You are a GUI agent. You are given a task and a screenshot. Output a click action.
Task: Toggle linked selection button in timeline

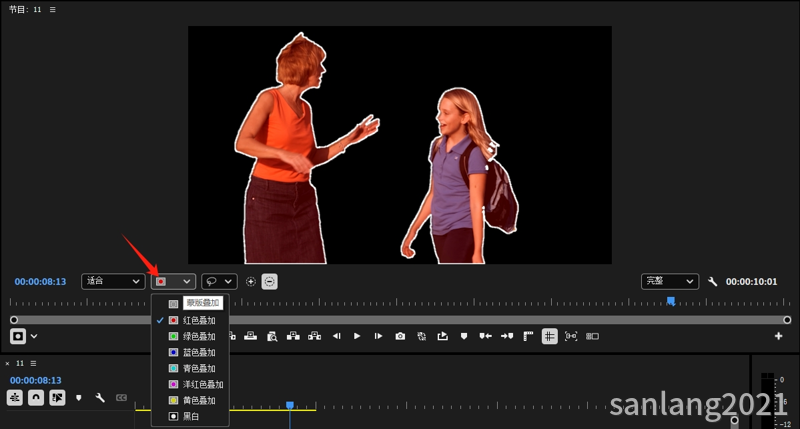(57, 397)
